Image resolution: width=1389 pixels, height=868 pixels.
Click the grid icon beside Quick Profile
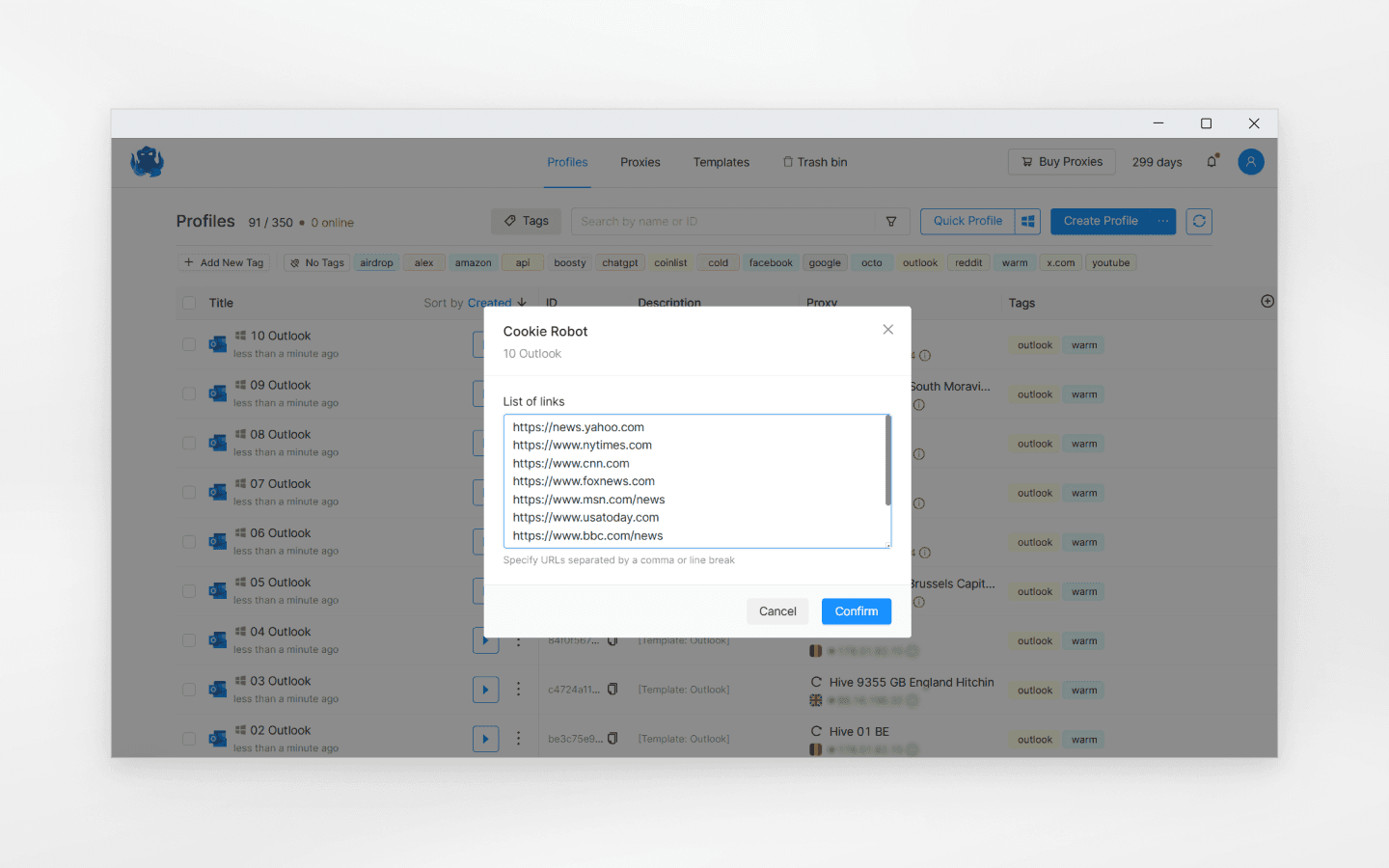[x=1027, y=221]
